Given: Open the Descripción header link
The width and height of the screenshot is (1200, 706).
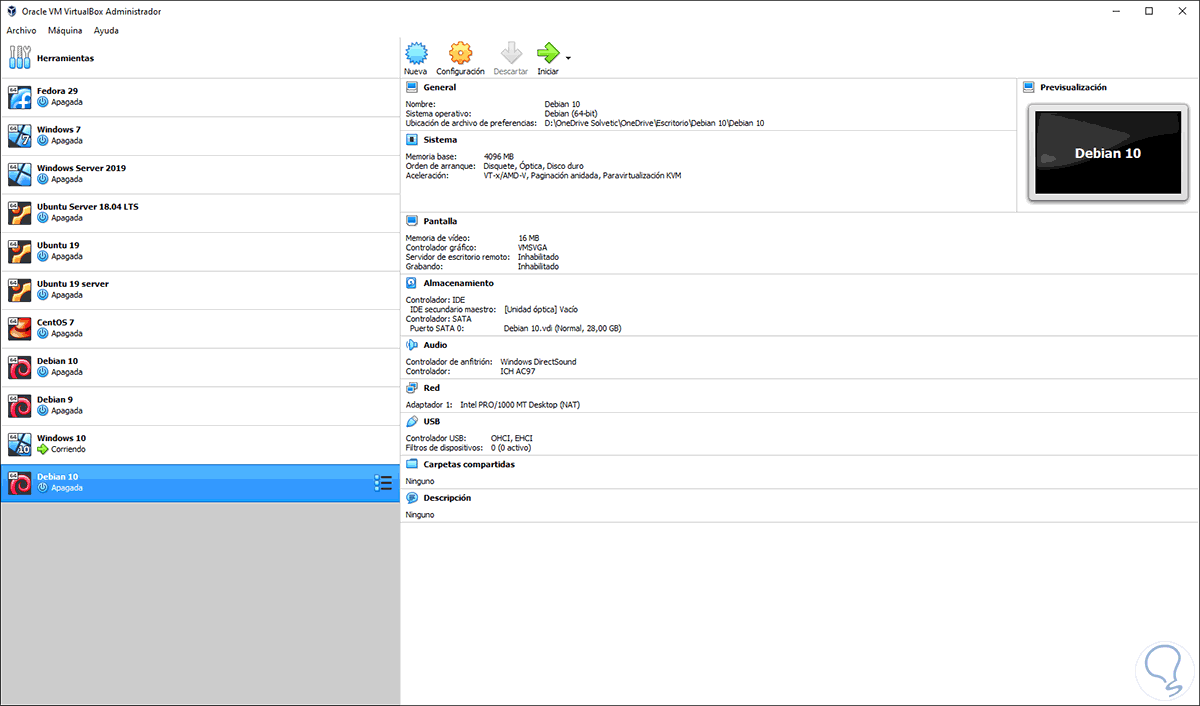Looking at the screenshot, I should pyautogui.click(x=447, y=497).
